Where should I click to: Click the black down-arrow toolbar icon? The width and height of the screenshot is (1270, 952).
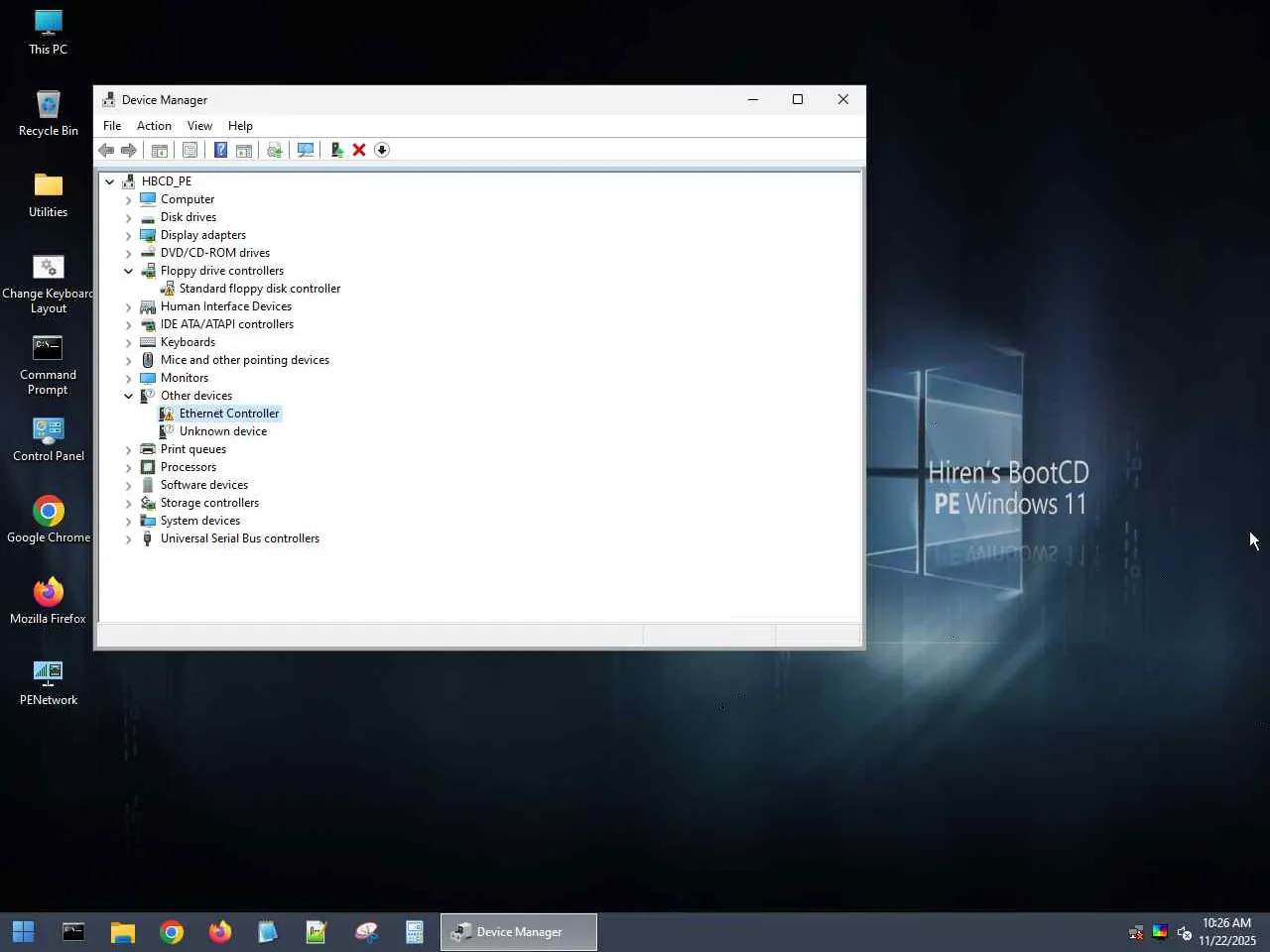(382, 150)
